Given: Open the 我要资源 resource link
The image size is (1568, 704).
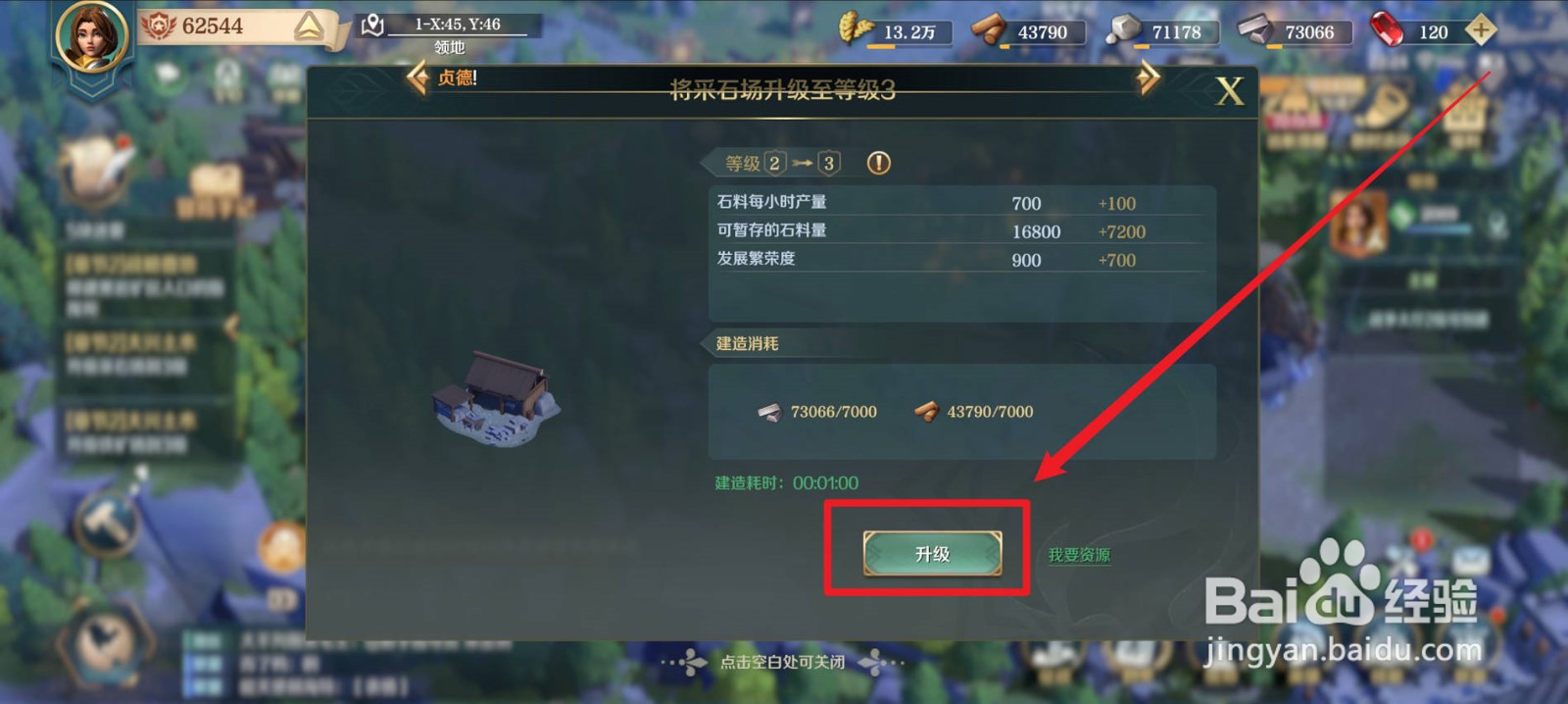Looking at the screenshot, I should pyautogui.click(x=1079, y=555).
